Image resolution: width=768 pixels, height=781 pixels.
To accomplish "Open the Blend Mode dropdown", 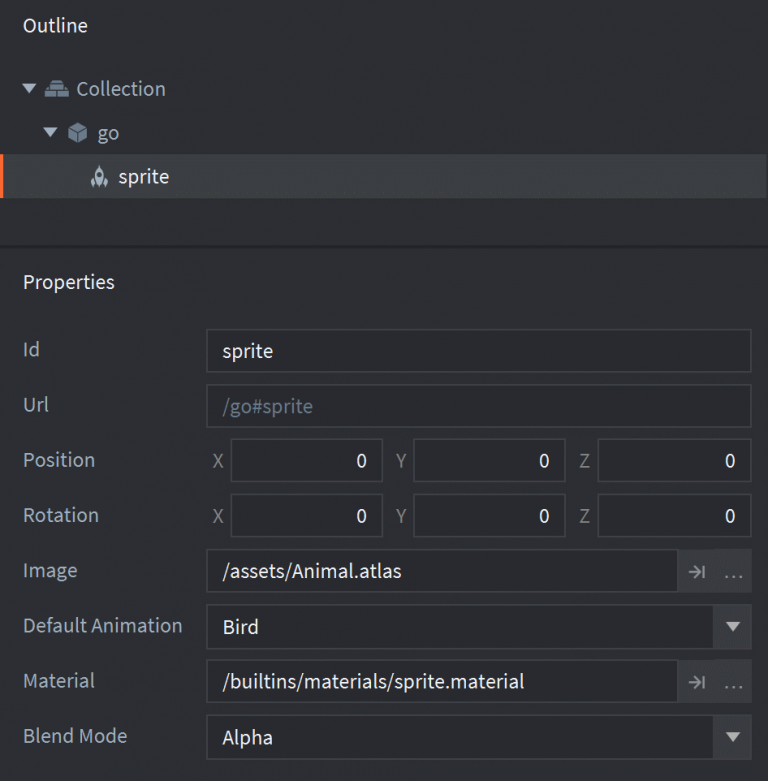I will [x=732, y=738].
